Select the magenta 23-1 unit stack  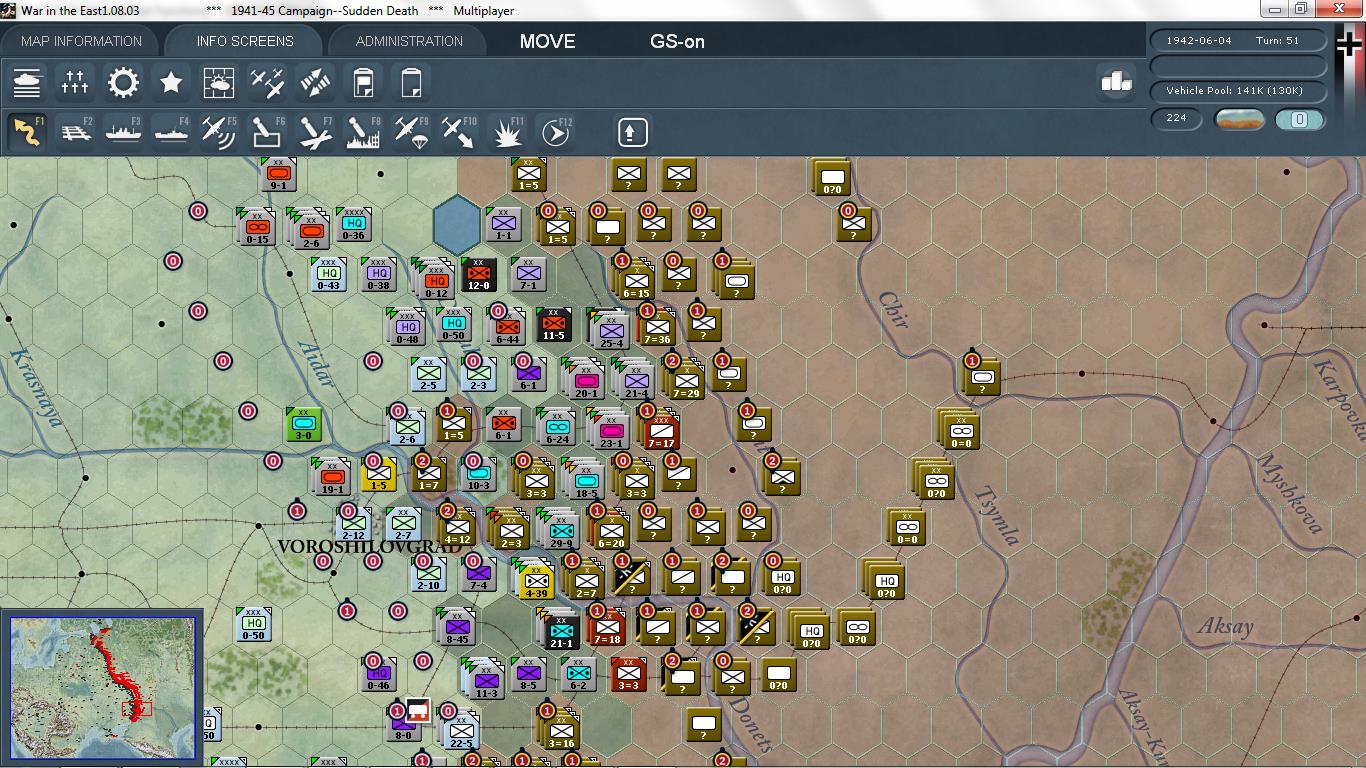click(610, 429)
